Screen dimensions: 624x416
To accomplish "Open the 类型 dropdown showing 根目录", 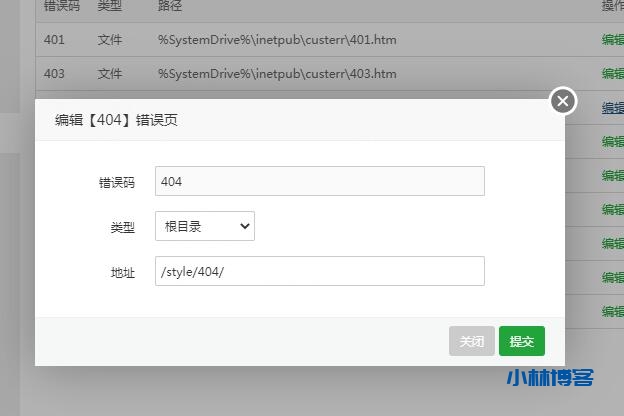I will point(205,226).
